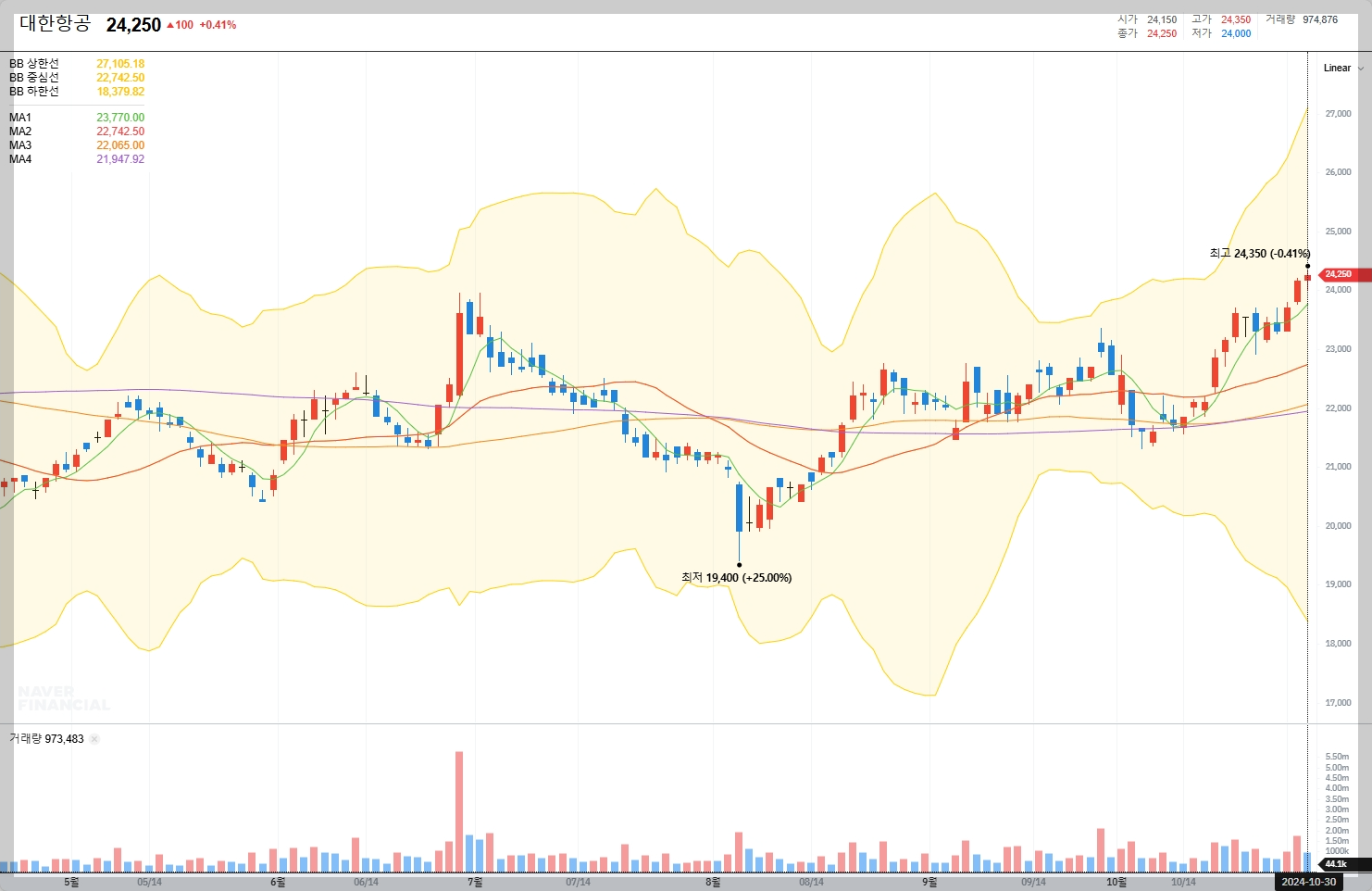The width and height of the screenshot is (1372, 891).
Task: Open the Linear scale dropdown
Action: coord(1343,68)
